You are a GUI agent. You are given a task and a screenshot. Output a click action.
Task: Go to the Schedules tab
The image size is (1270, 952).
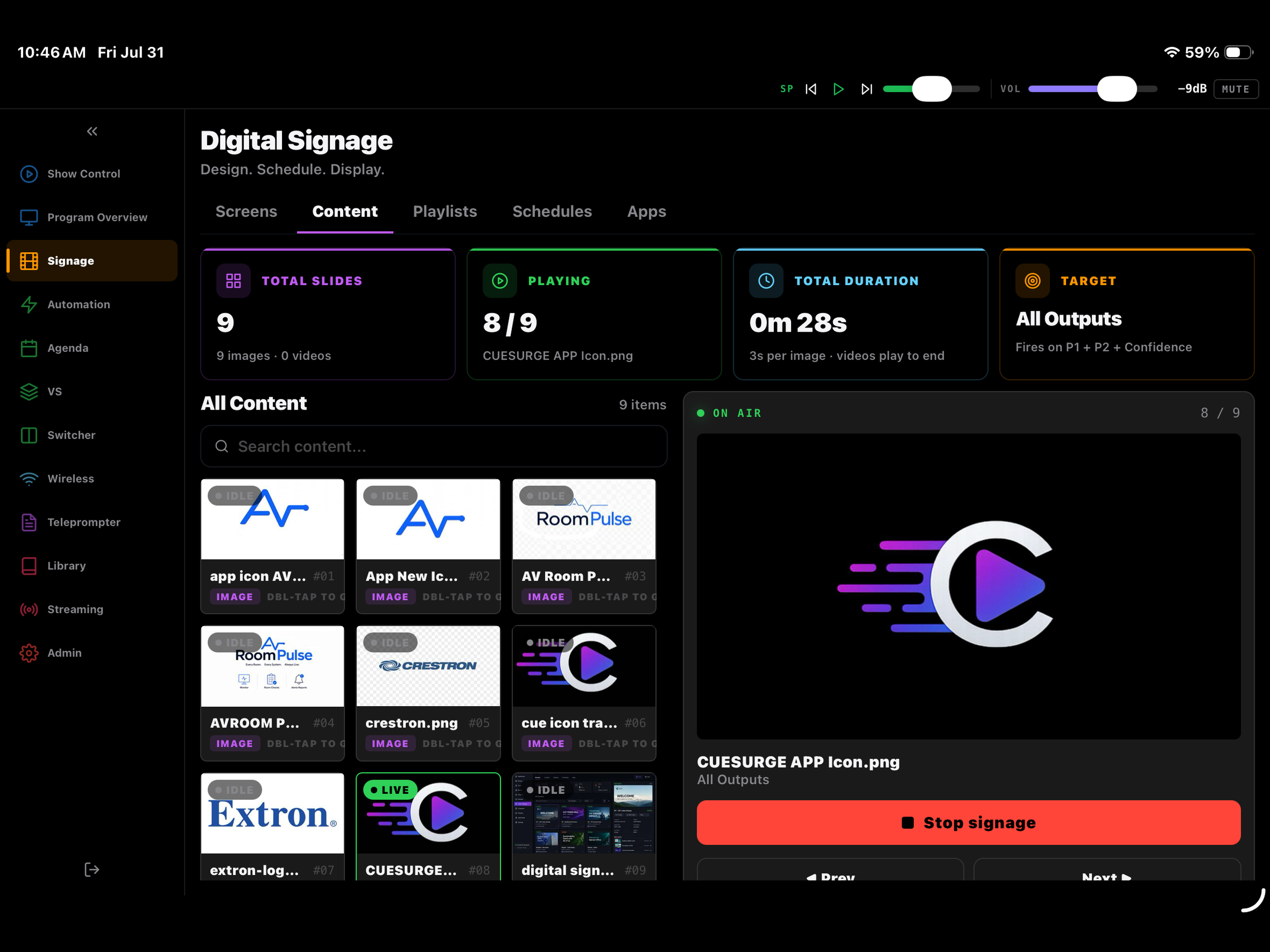[x=552, y=212]
